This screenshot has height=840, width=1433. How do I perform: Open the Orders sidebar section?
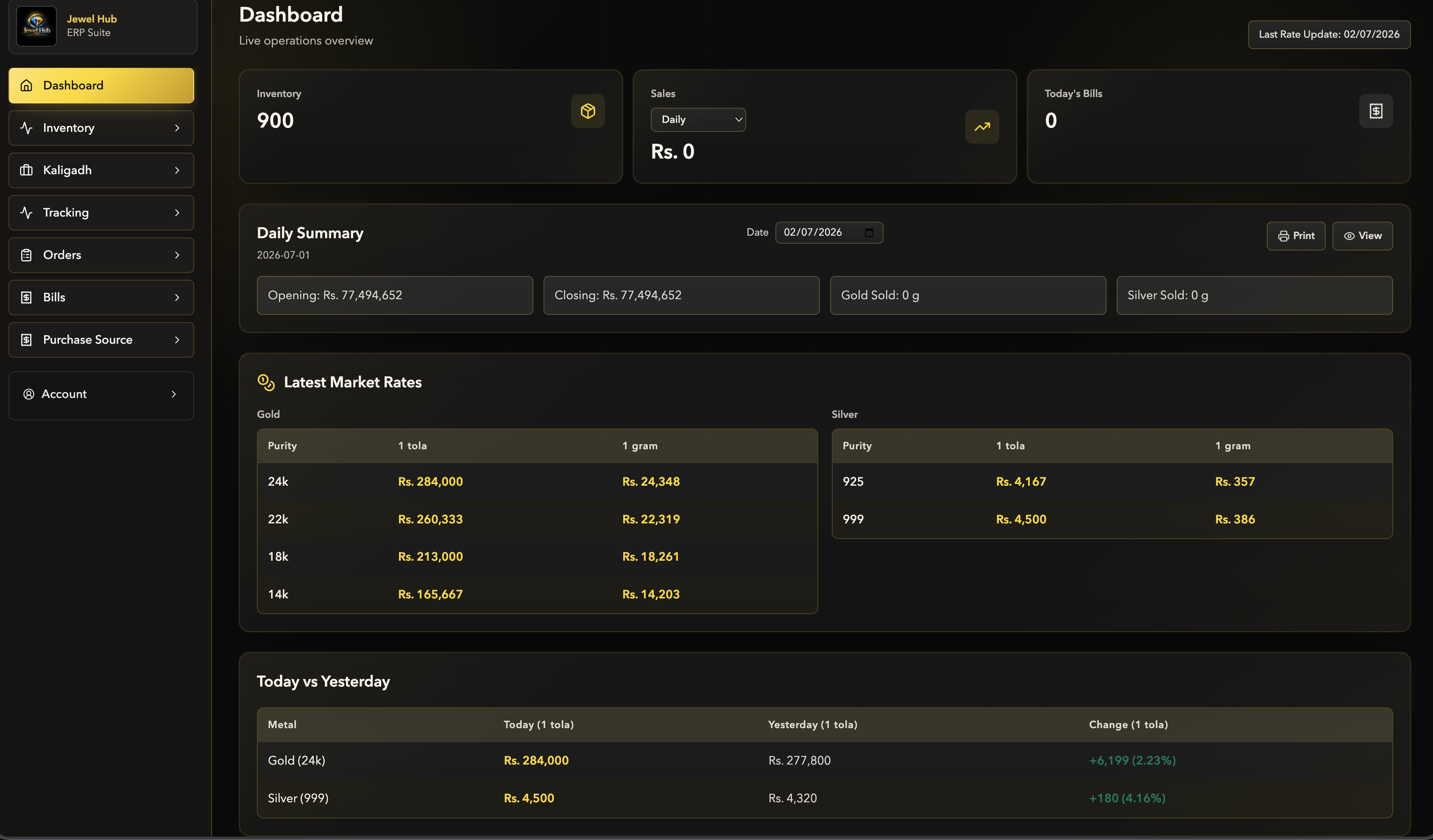point(101,255)
